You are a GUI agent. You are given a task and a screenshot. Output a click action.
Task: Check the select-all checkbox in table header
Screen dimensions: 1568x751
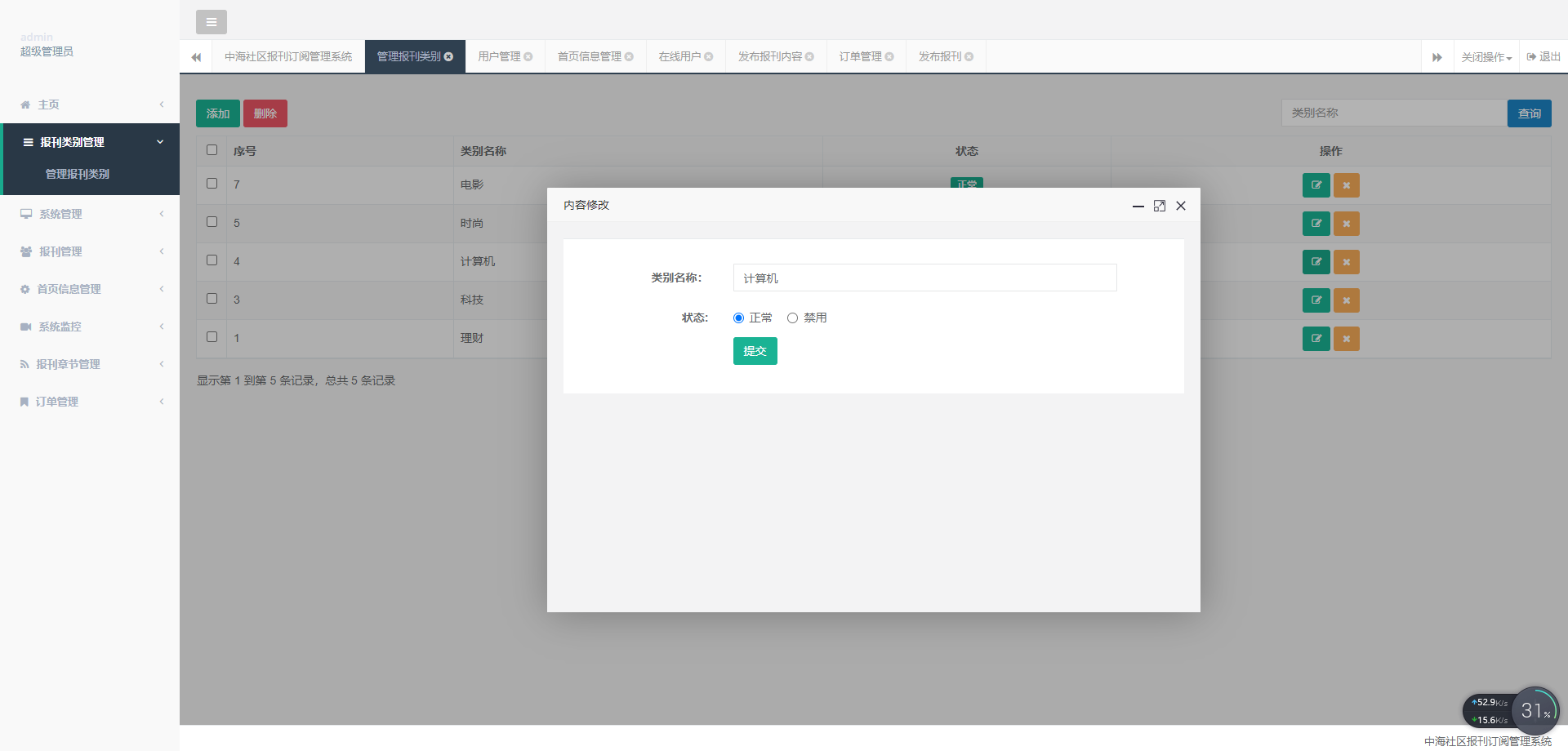tap(212, 150)
